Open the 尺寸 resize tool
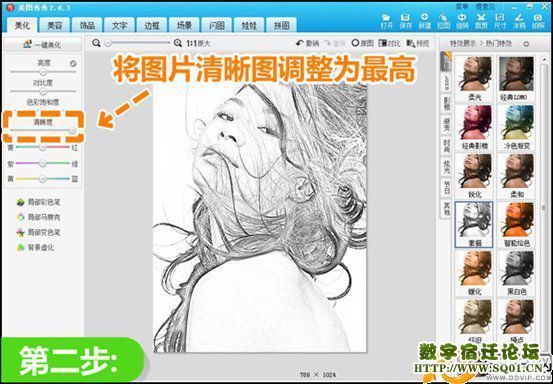This screenshot has height=384, width=553. tap(500, 21)
